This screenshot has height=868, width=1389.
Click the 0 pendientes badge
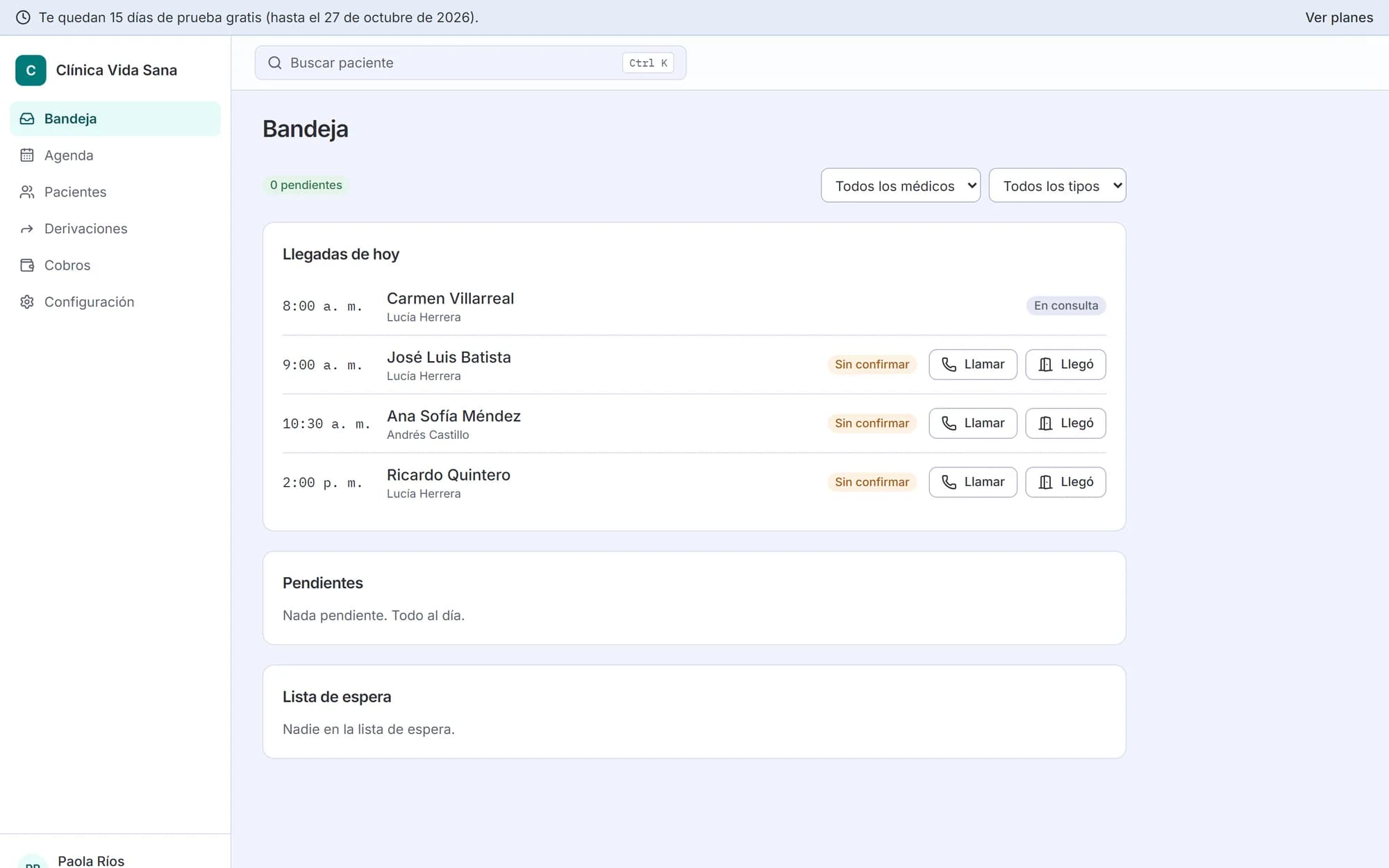click(x=306, y=185)
